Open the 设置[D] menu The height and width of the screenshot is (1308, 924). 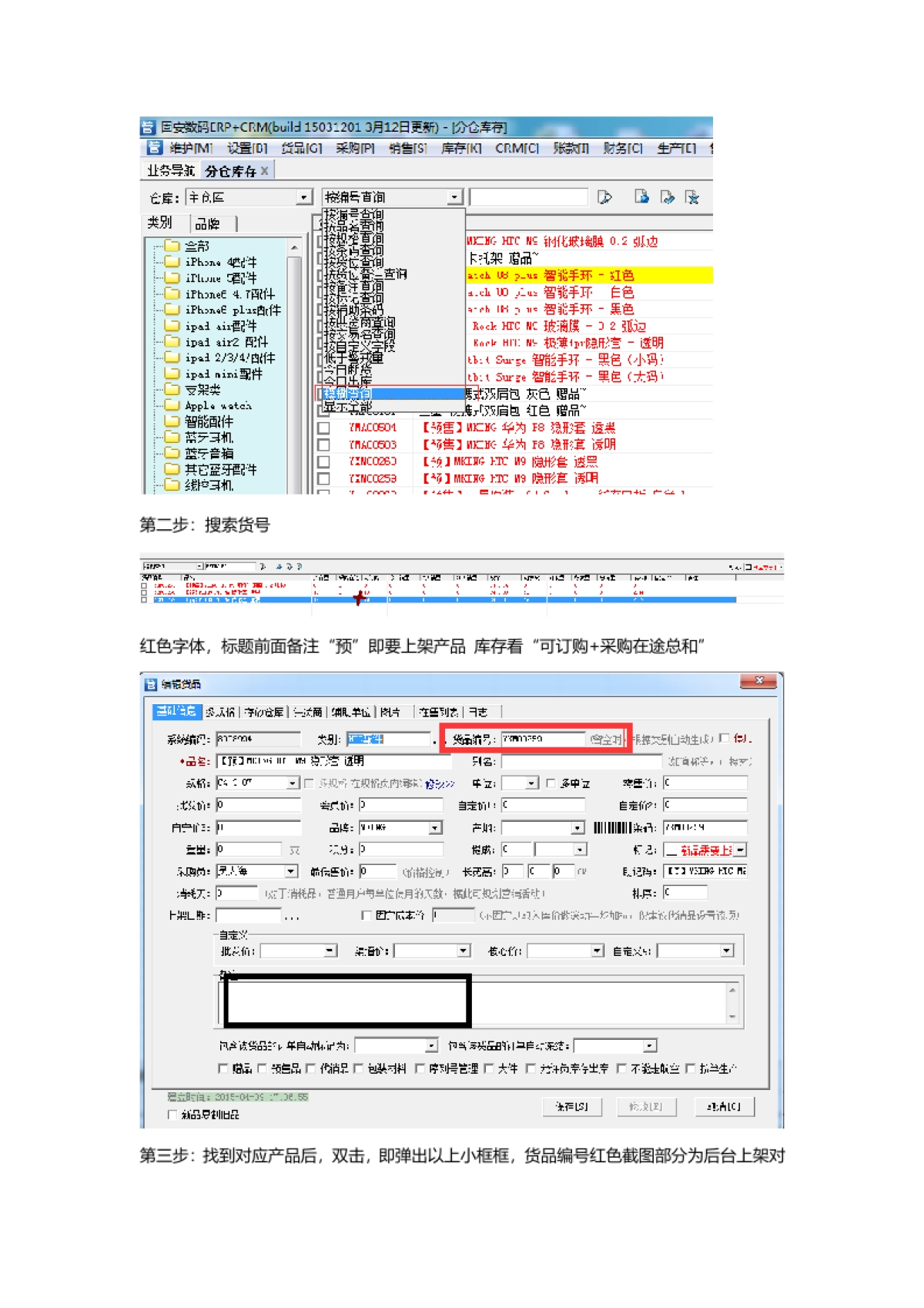click(247, 148)
